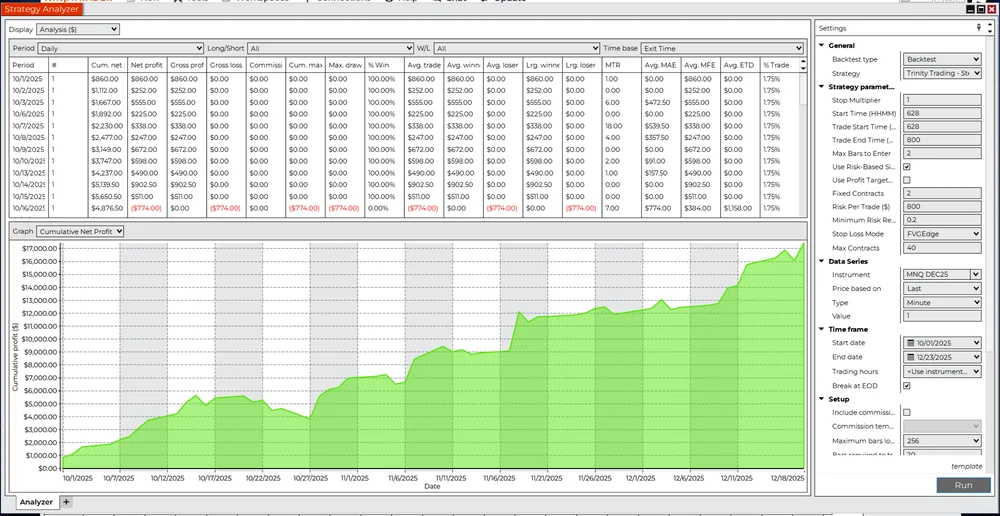1000x516 pixels.
Task: Sort by the Gross loss column header
Action: (x=226, y=65)
